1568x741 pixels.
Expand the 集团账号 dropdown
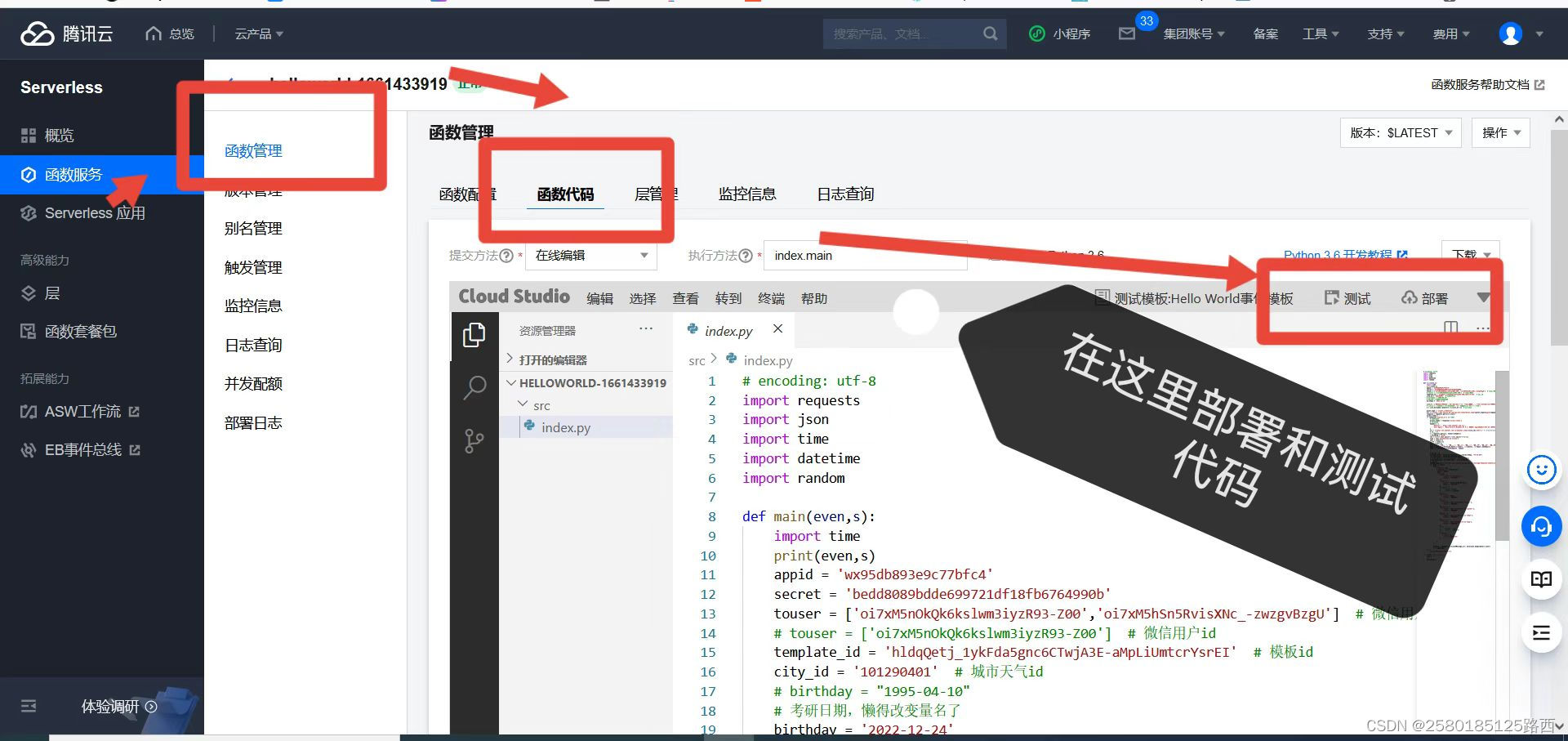click(x=1194, y=33)
